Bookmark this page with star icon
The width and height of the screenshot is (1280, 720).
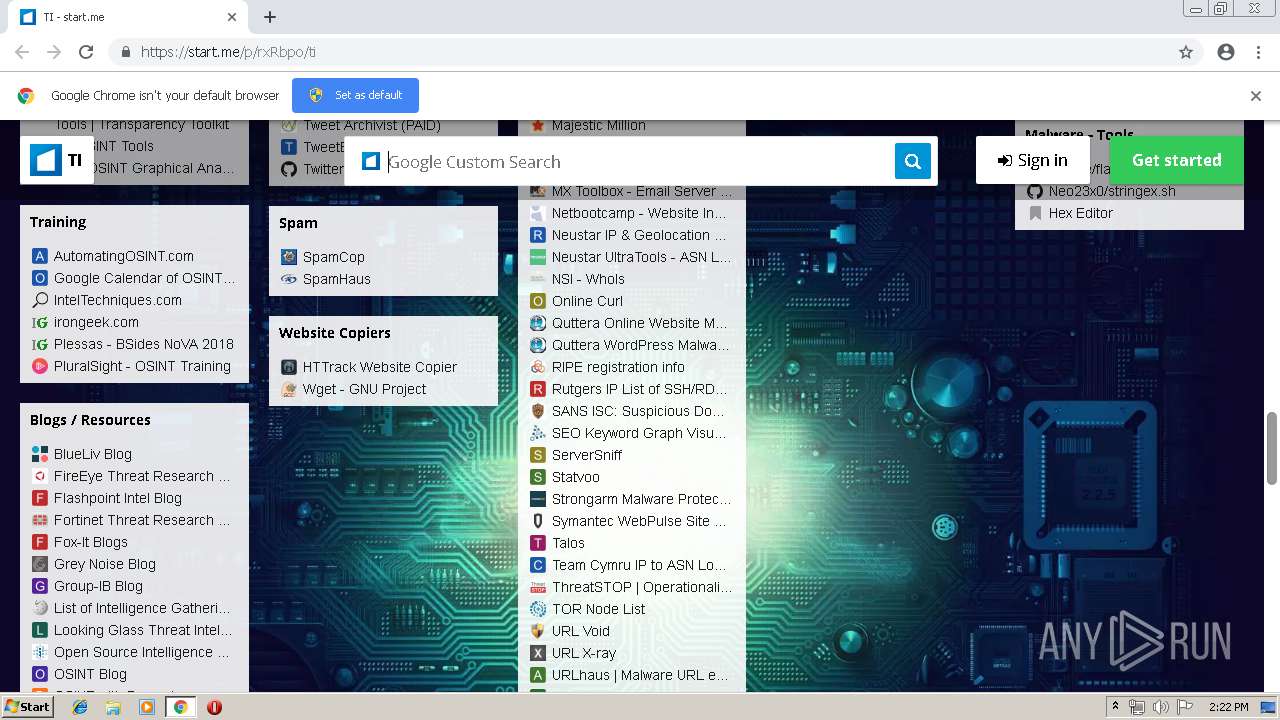1186,52
